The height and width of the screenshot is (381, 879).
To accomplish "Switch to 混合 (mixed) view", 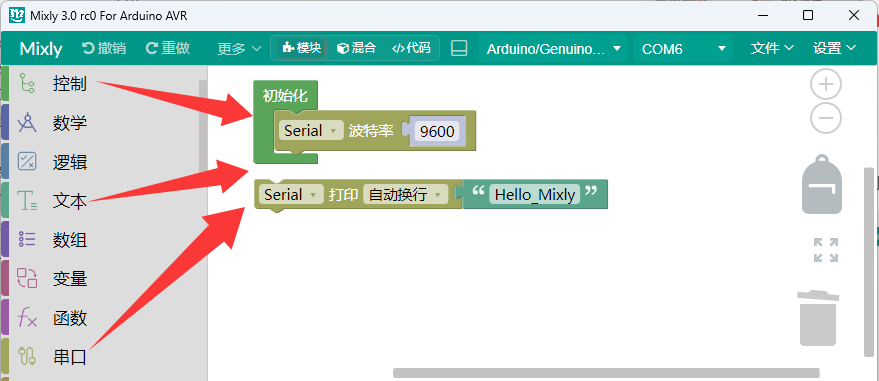I will 357,48.
